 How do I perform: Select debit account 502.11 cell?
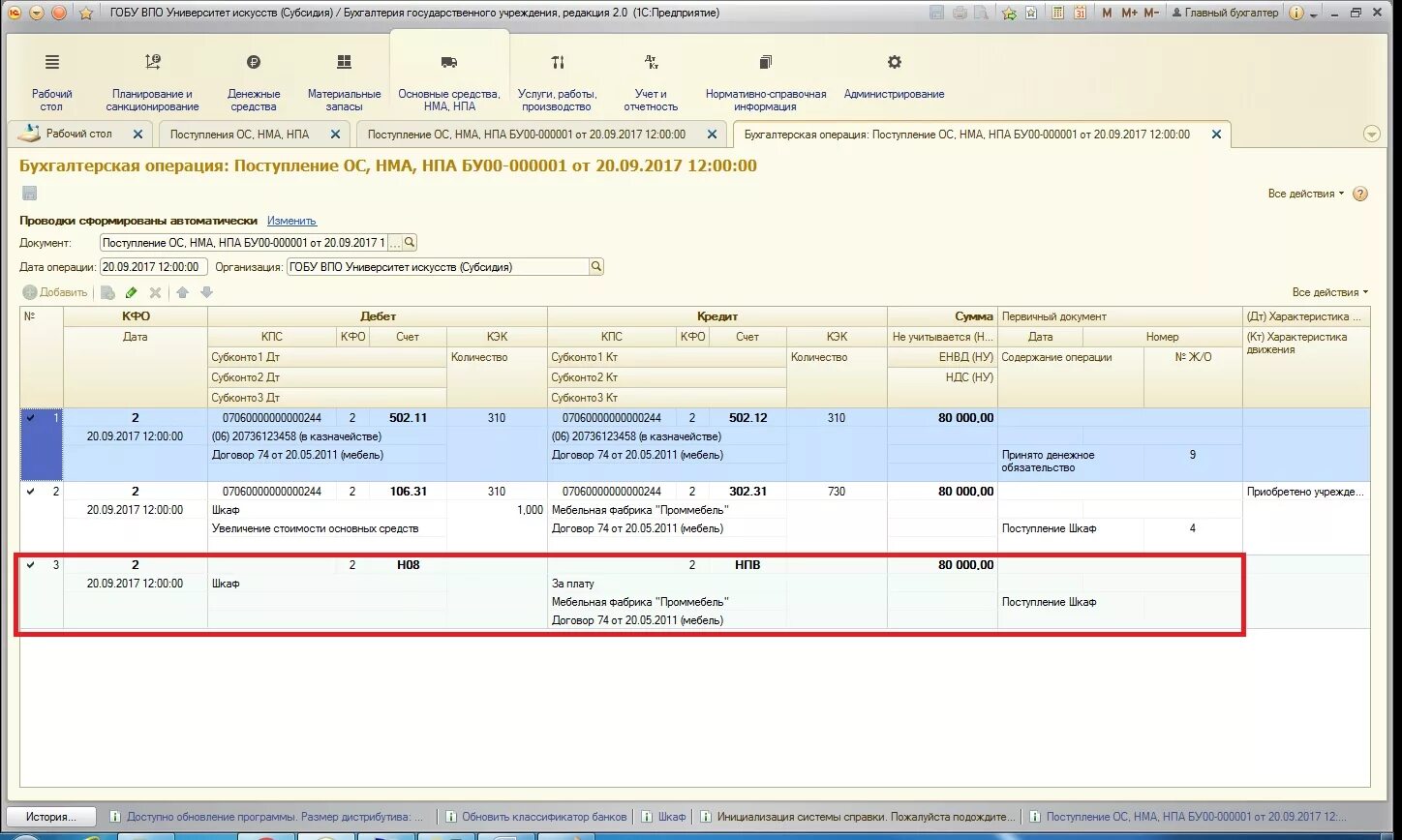(408, 418)
